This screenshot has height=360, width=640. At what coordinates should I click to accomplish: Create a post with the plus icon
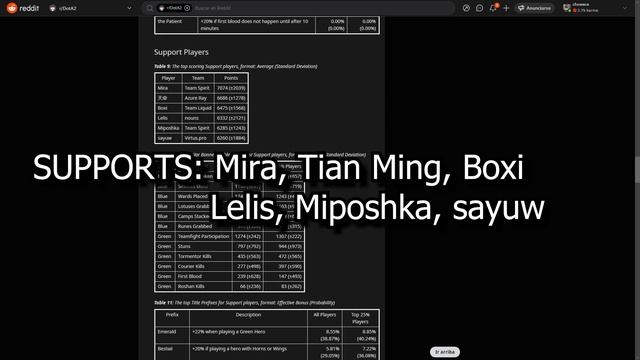(506, 8)
